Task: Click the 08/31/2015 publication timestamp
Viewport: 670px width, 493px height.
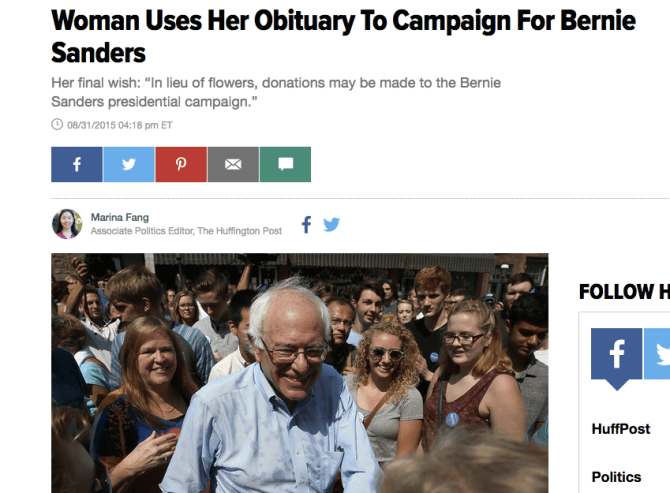Action: 119,125
